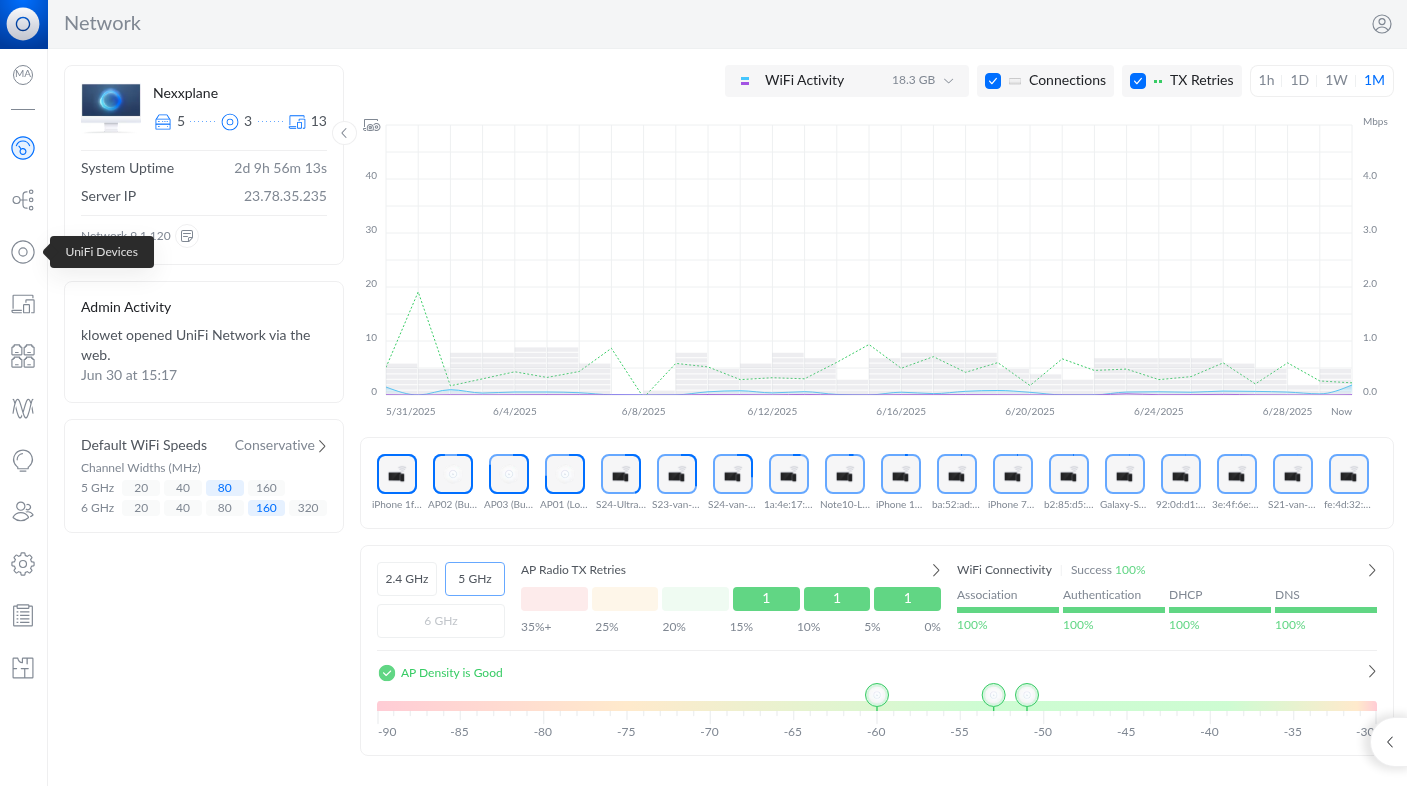Screen dimensions: 1407x786
Task: Open the System Log sidebar icon
Action: 23,616
